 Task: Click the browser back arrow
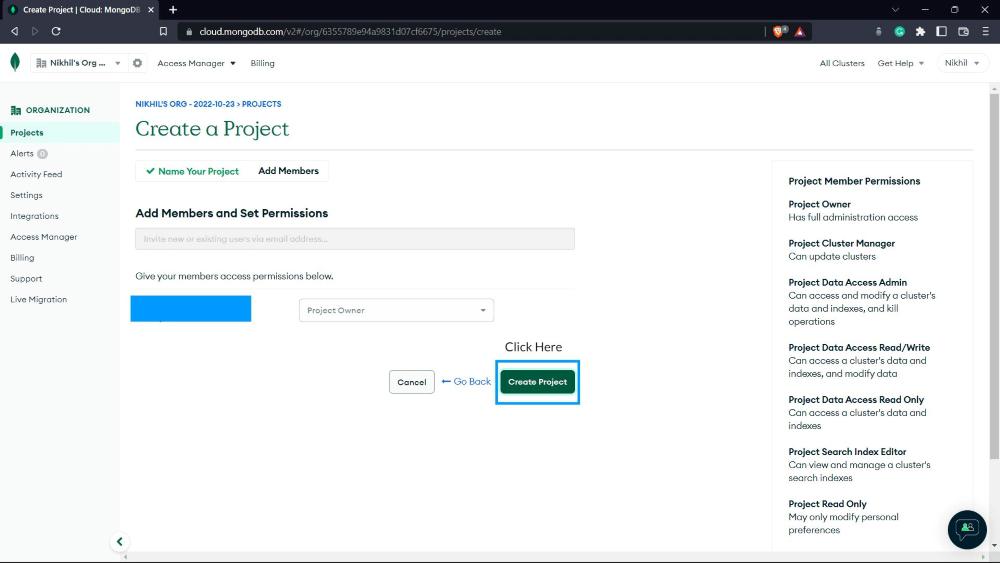coord(15,31)
